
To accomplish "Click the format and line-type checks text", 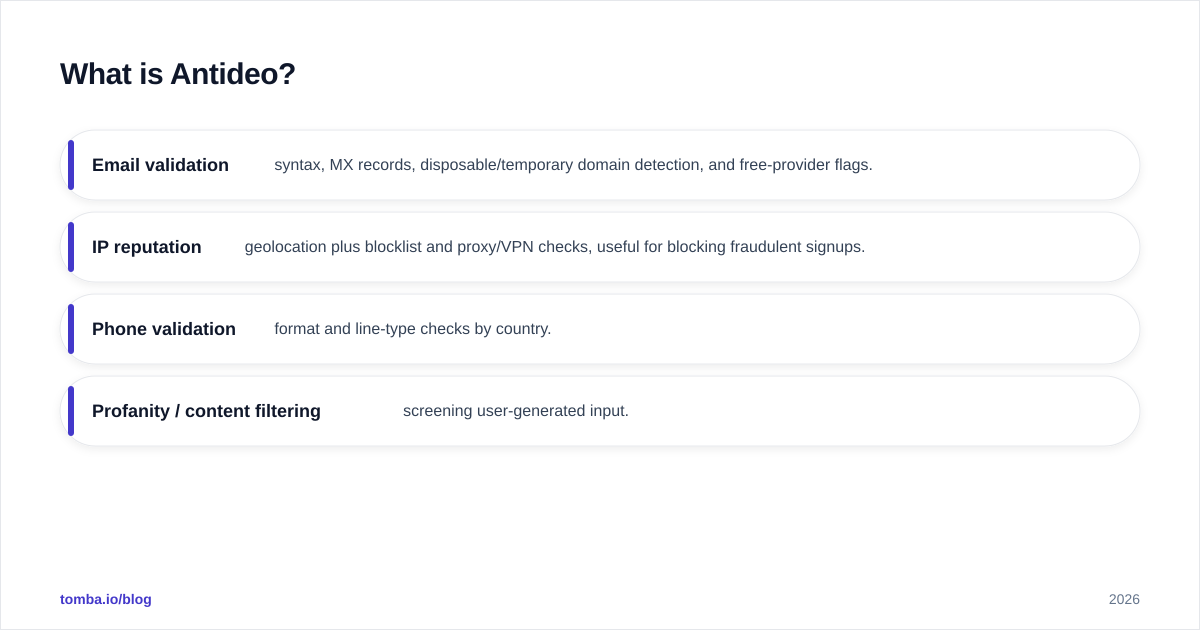I will pos(413,329).
